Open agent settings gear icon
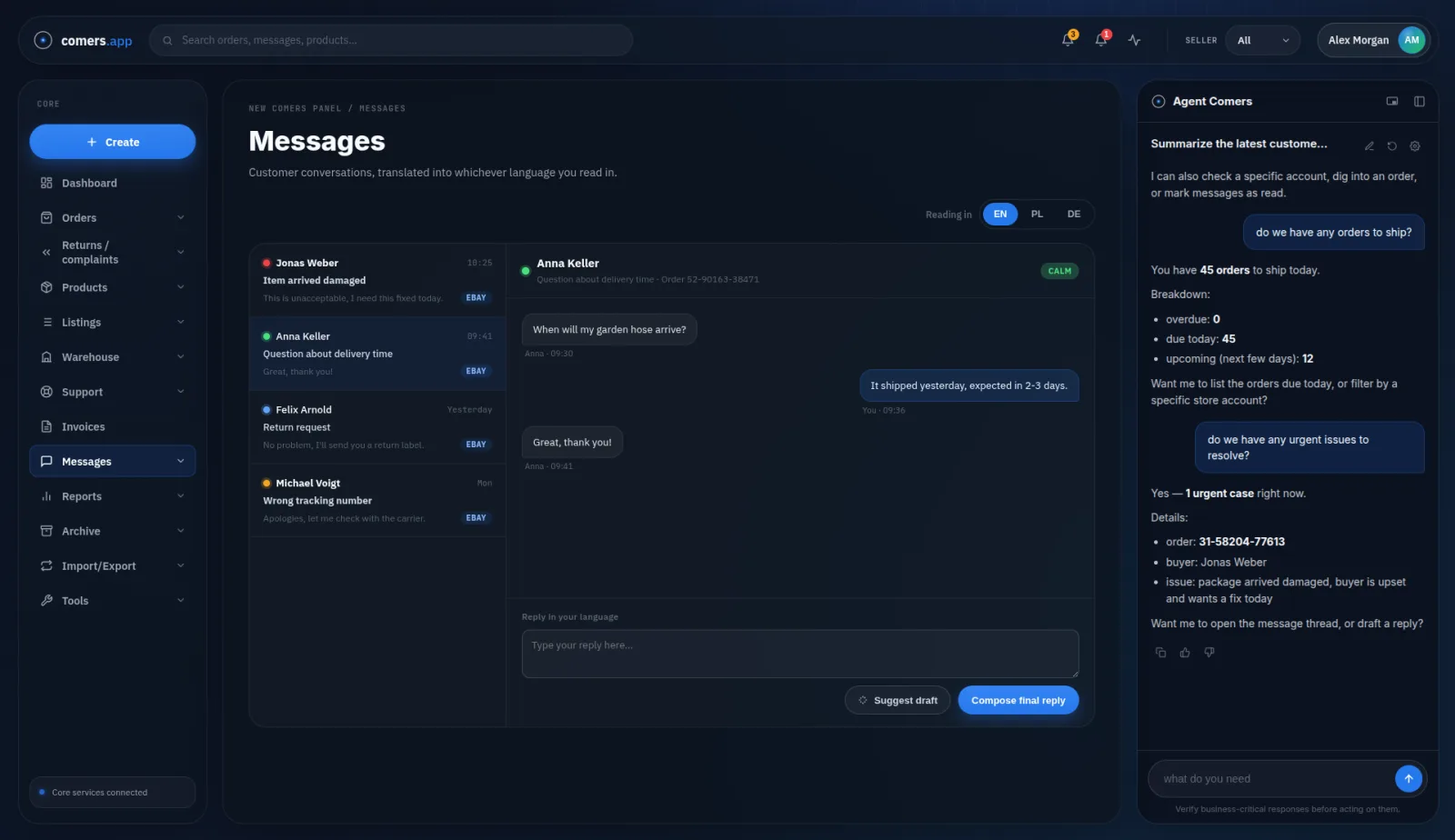 (x=1415, y=145)
